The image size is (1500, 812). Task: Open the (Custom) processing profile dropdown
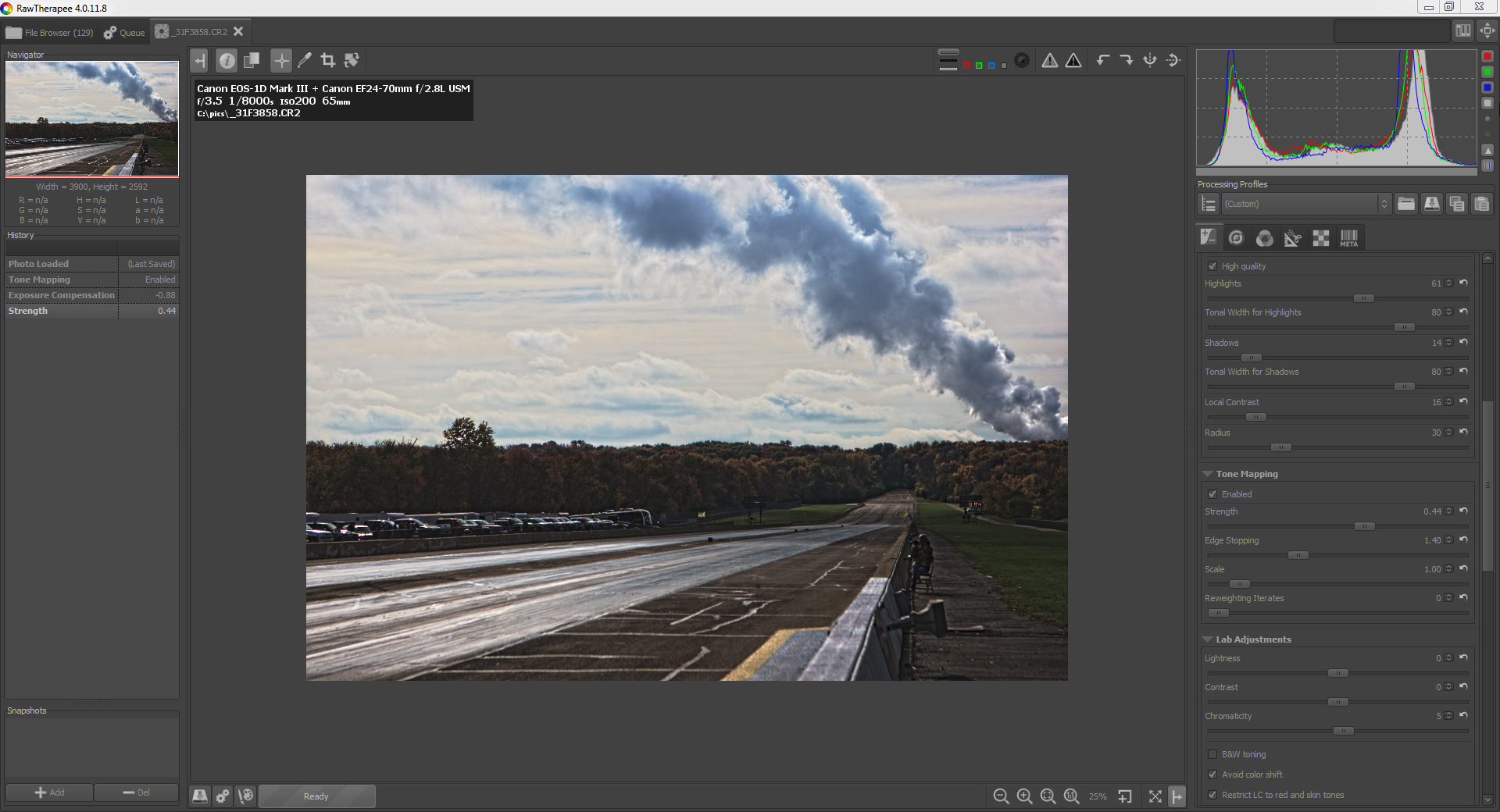tap(1306, 204)
